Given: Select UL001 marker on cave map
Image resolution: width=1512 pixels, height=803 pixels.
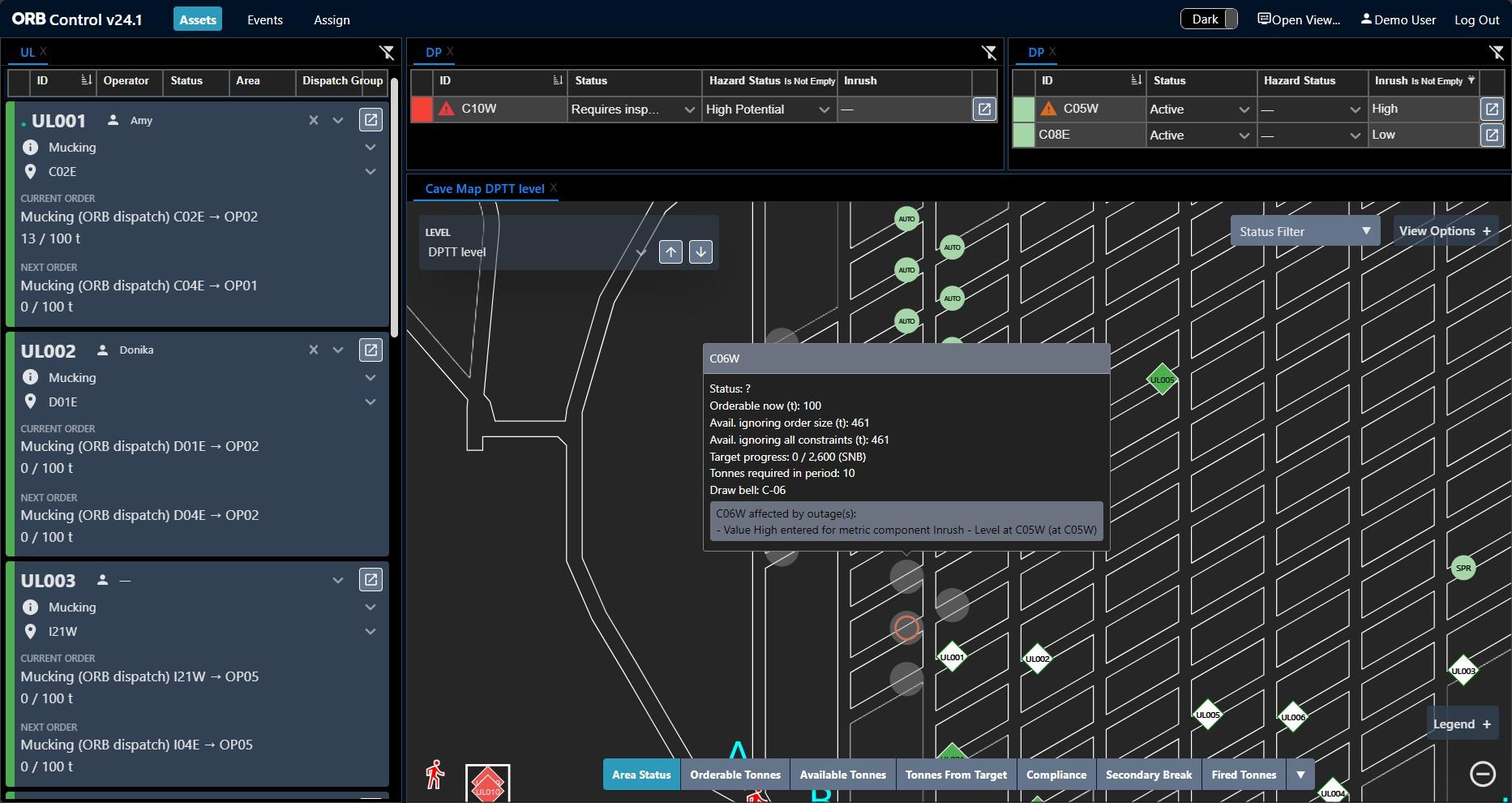Looking at the screenshot, I should pos(952,657).
